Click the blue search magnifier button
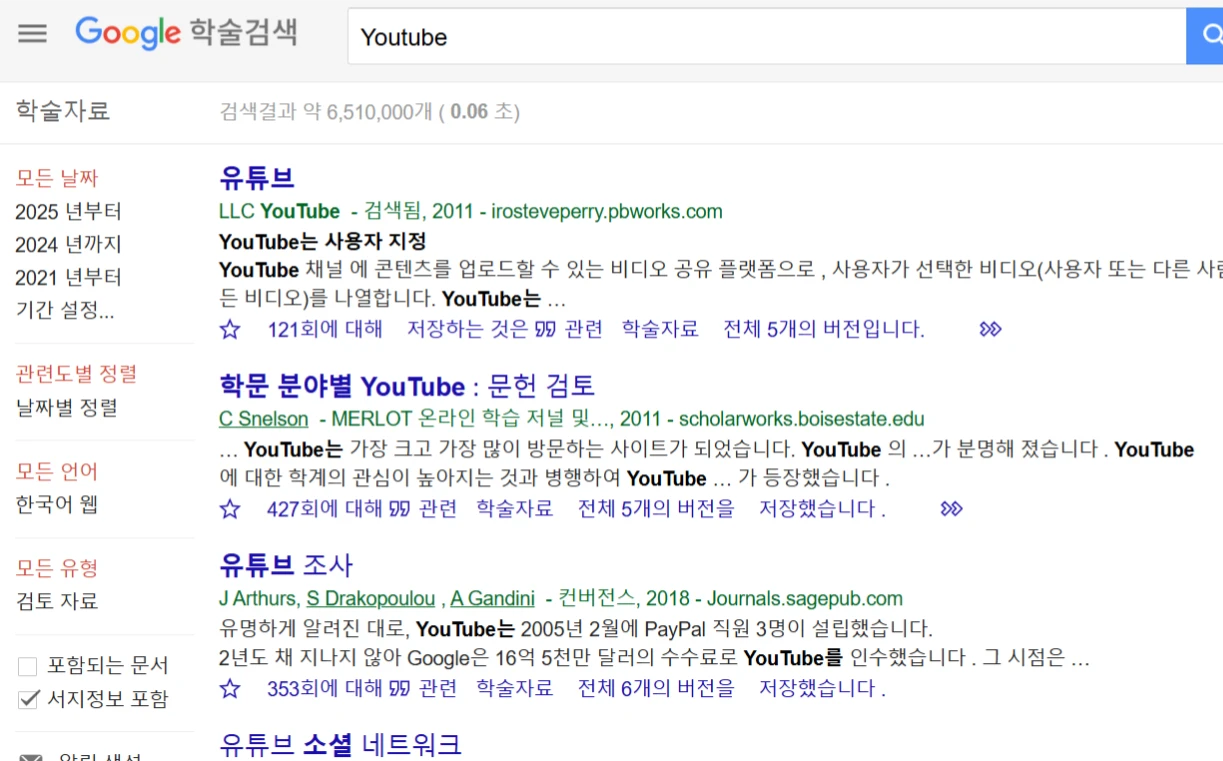 pos(1211,35)
